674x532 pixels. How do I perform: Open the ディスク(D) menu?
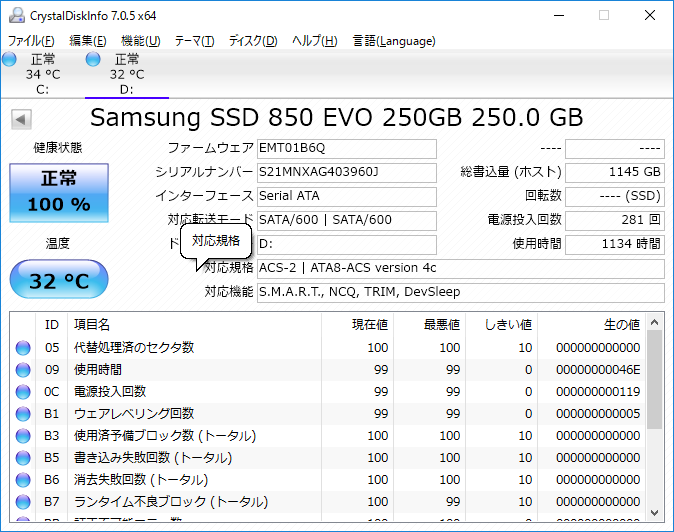click(x=253, y=41)
